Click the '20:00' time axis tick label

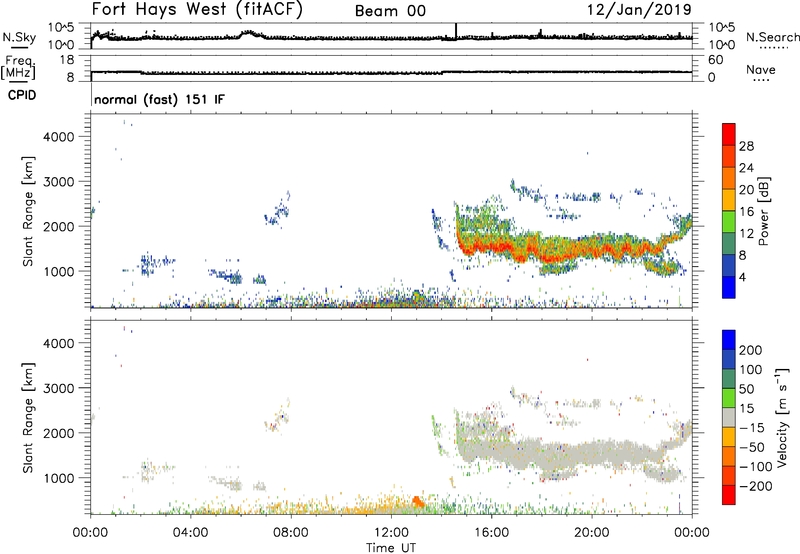click(x=591, y=533)
